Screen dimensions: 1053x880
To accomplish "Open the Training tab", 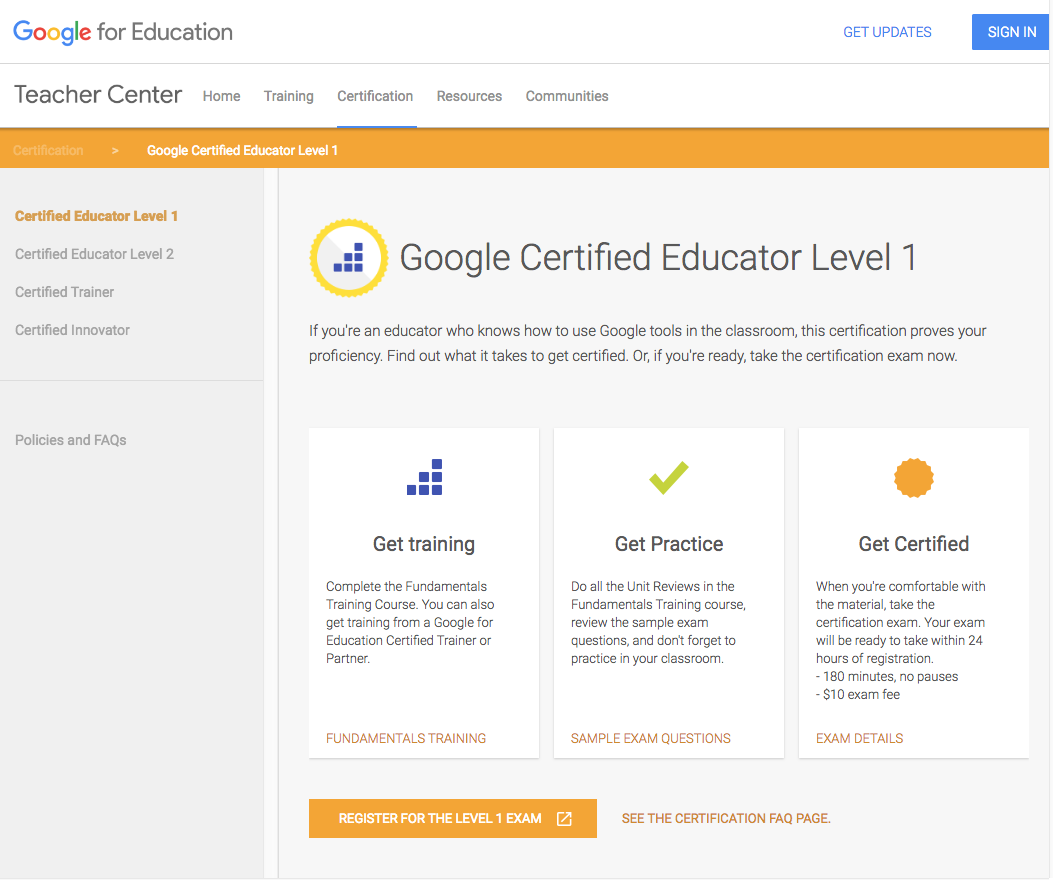I will click(289, 96).
